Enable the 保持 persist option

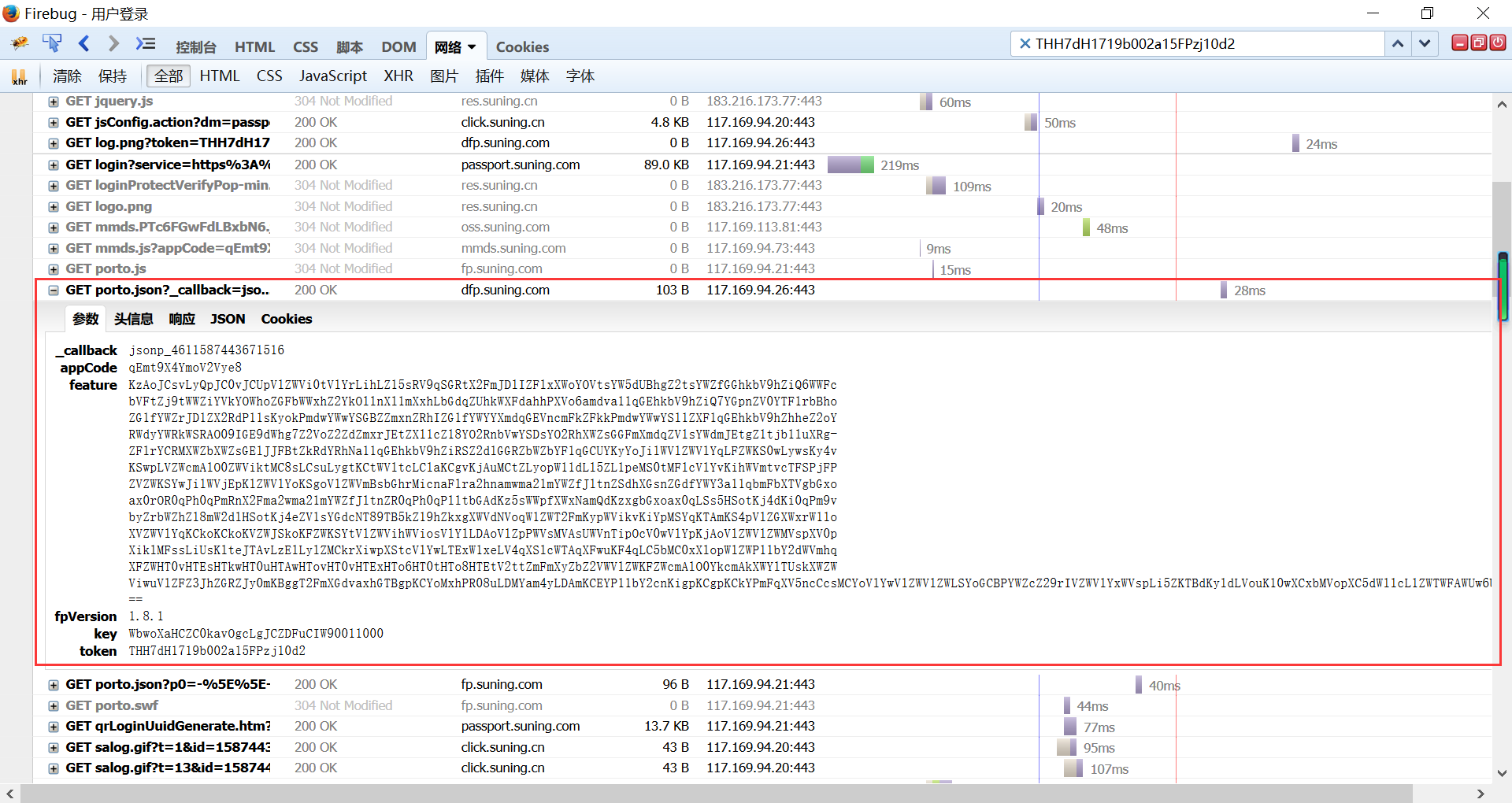(x=113, y=76)
